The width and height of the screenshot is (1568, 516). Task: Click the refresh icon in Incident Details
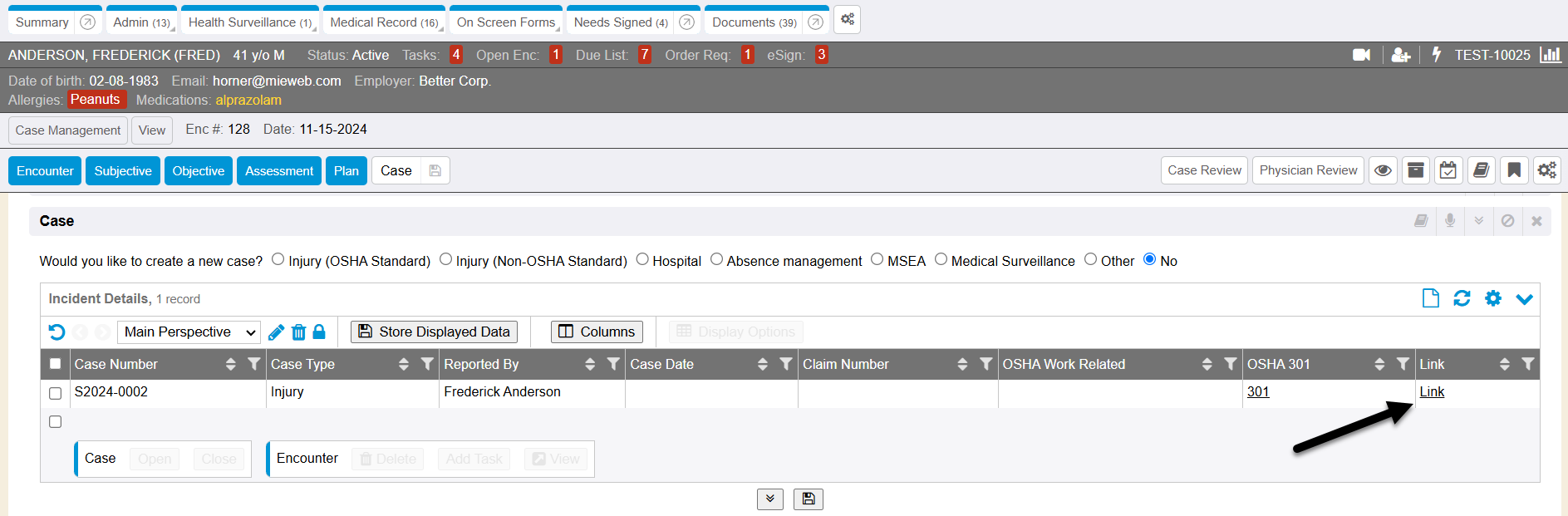1462,298
